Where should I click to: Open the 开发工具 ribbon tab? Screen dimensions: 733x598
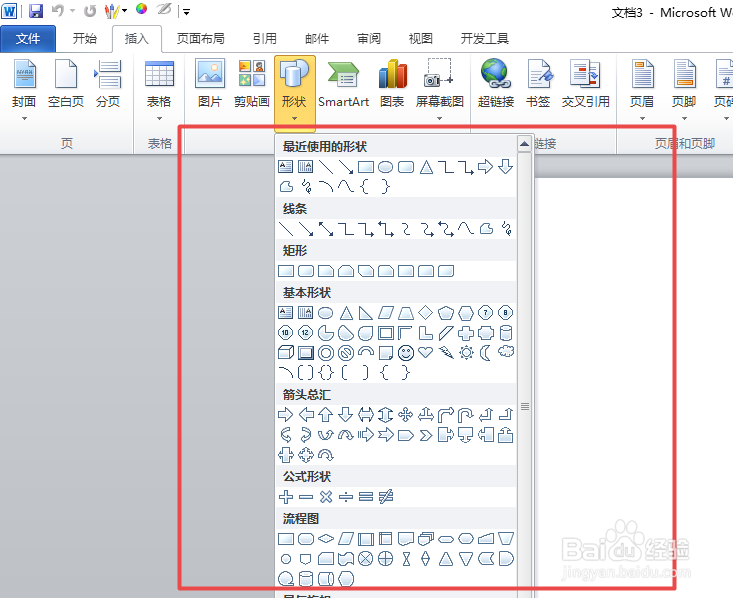pyautogui.click(x=484, y=39)
